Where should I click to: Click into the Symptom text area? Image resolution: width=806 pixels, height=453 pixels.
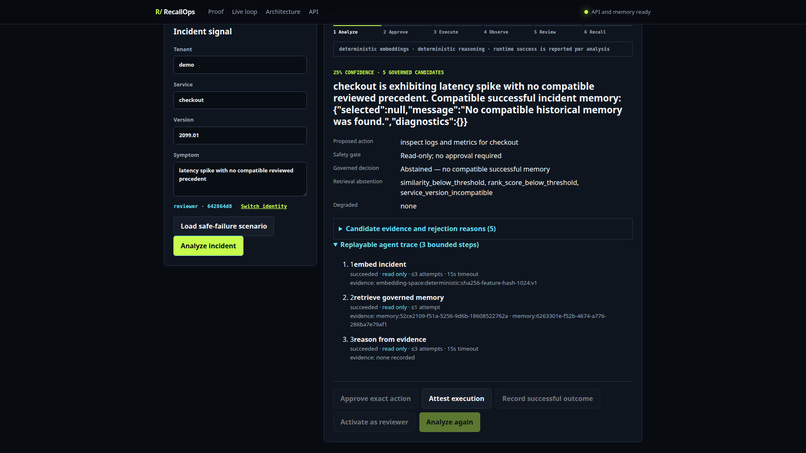pos(240,179)
